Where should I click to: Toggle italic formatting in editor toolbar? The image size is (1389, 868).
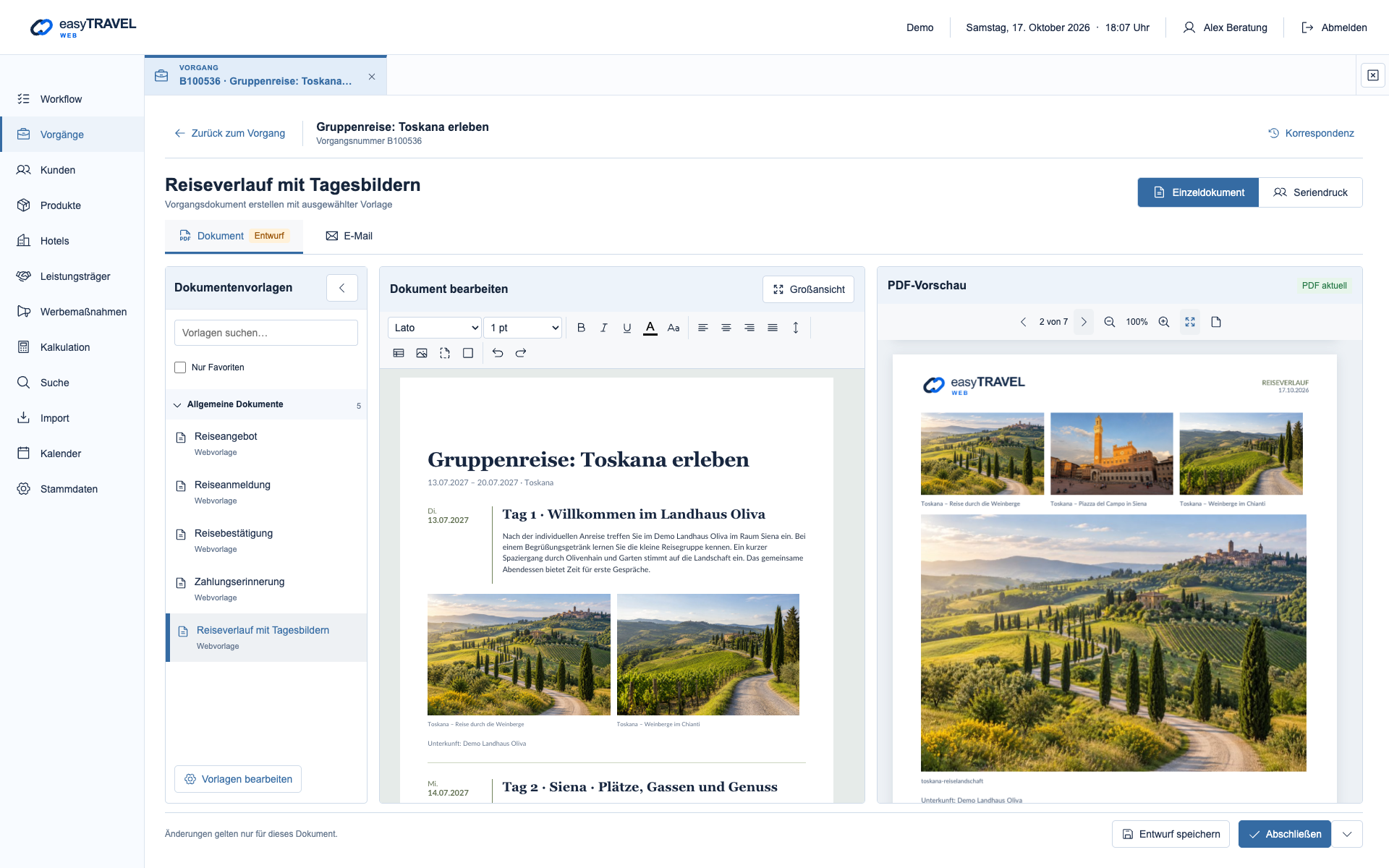pyautogui.click(x=604, y=328)
